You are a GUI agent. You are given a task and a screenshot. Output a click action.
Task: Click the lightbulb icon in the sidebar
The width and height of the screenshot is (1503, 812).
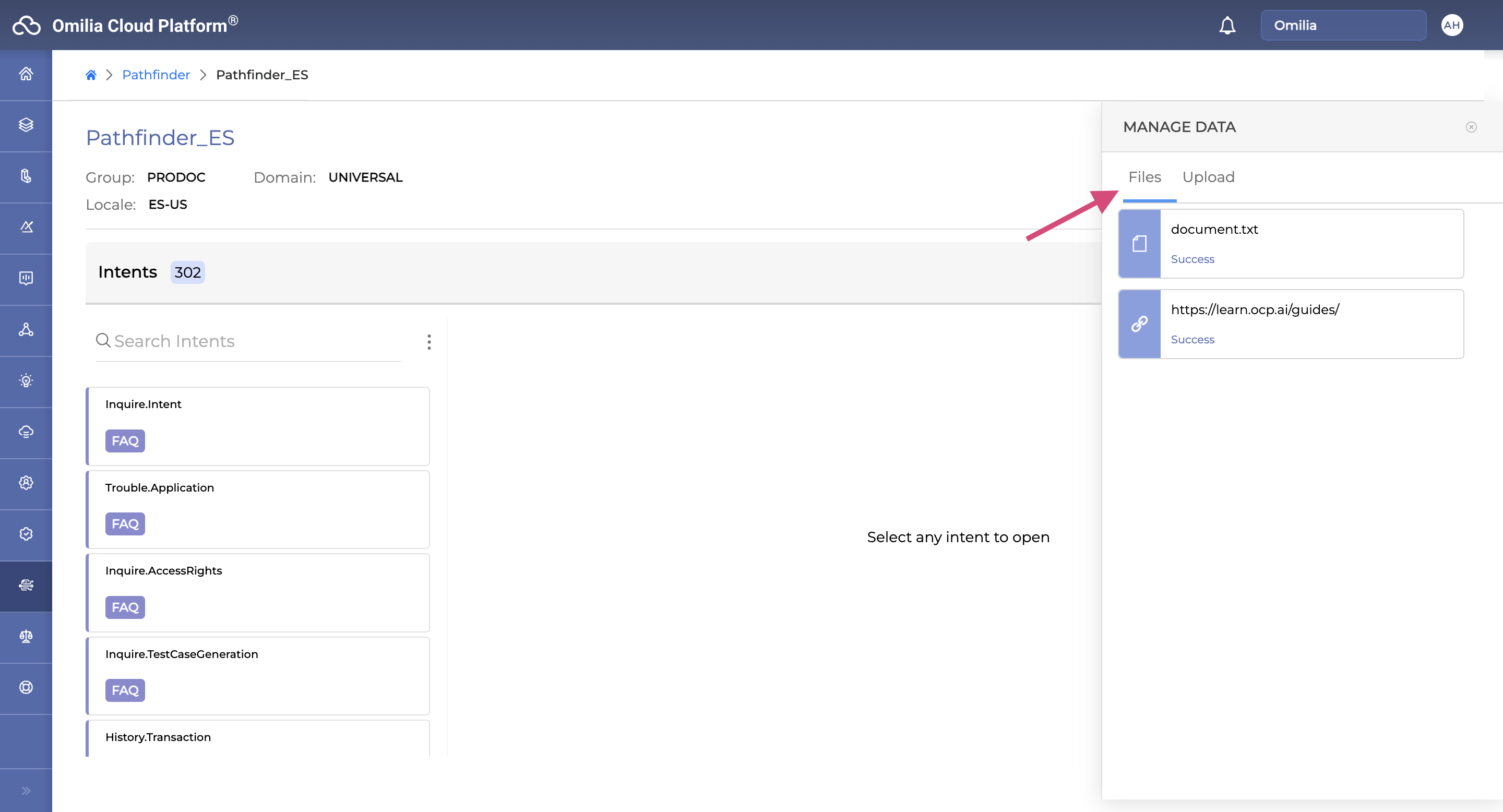[26, 381]
